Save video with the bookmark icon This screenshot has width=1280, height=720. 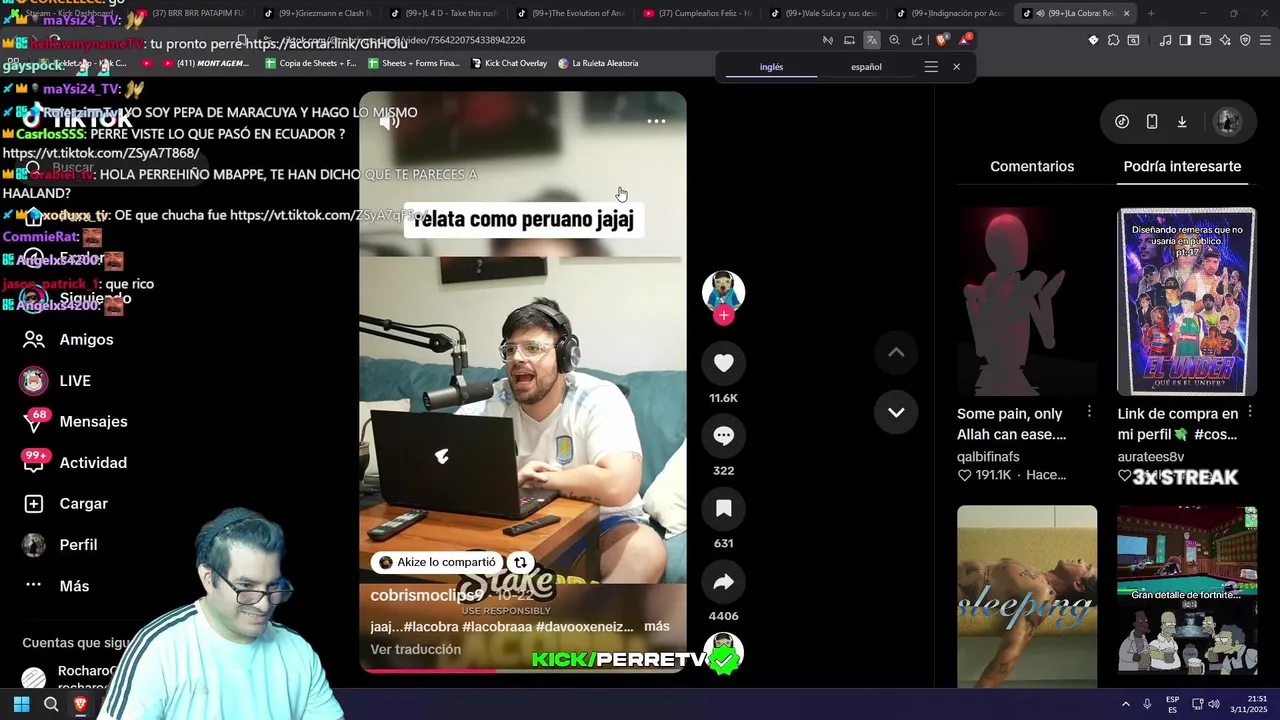[723, 509]
